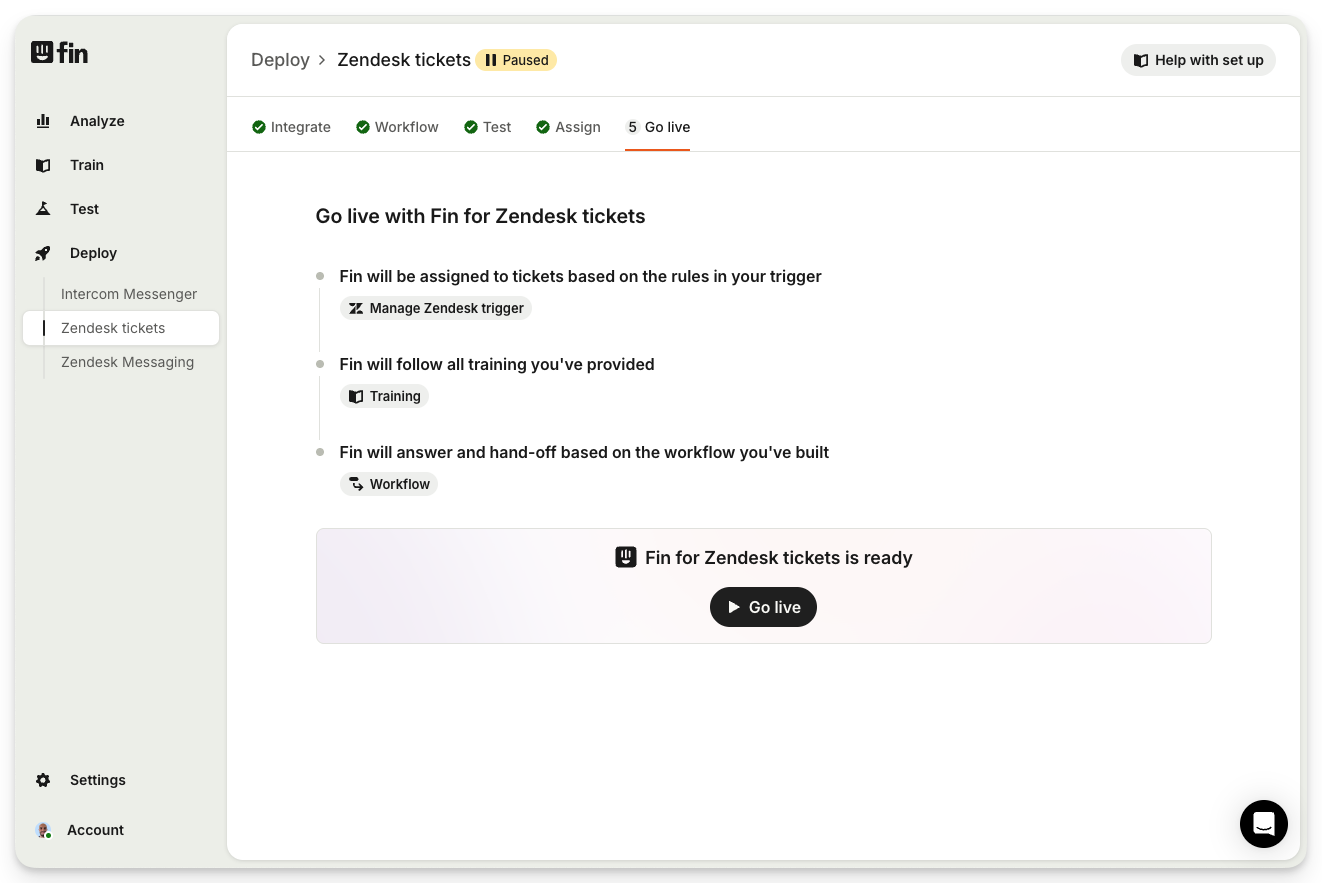
Task: Click the Settings gear icon
Action: point(43,780)
